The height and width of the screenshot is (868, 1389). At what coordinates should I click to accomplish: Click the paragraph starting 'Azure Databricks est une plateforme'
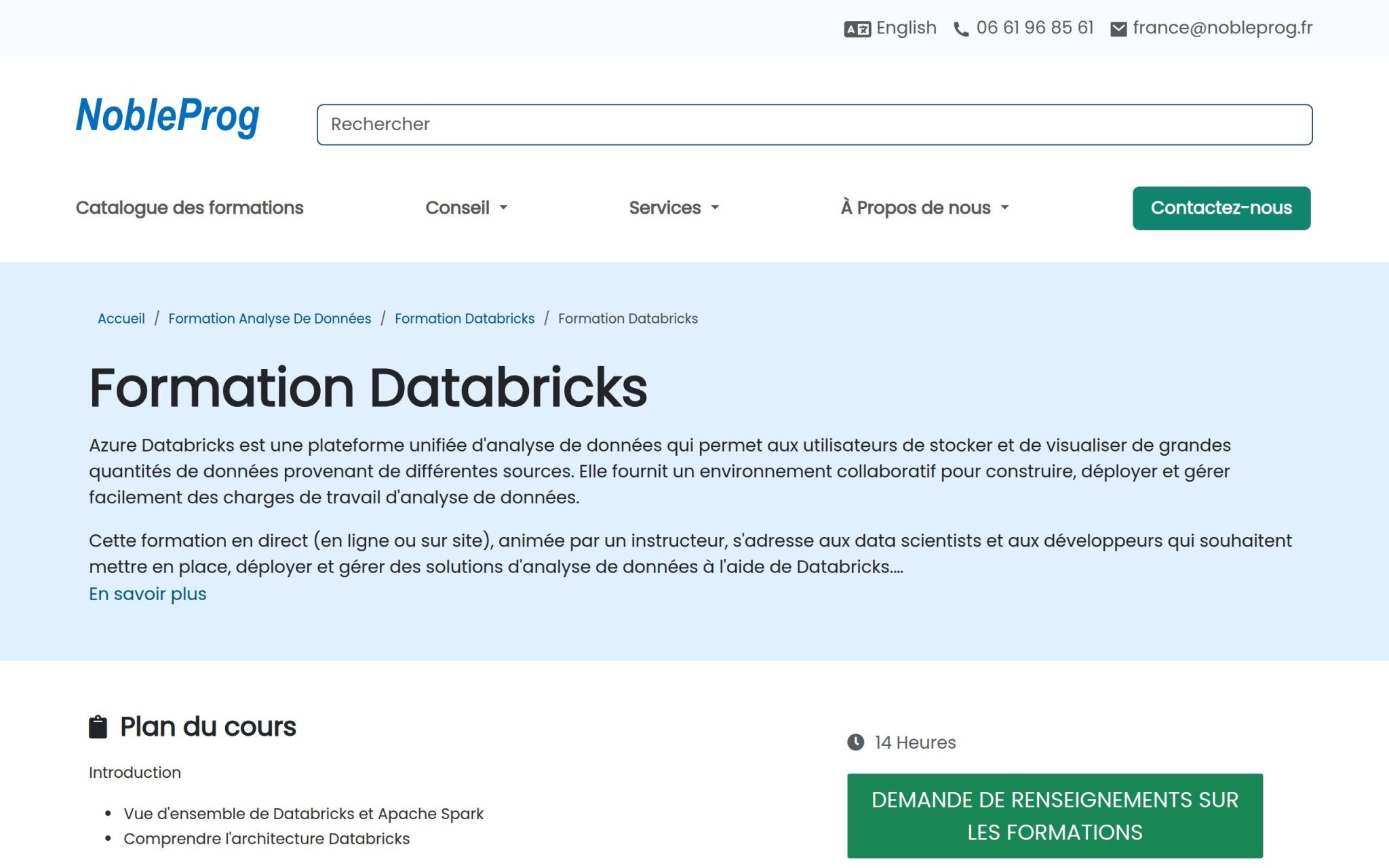(660, 471)
